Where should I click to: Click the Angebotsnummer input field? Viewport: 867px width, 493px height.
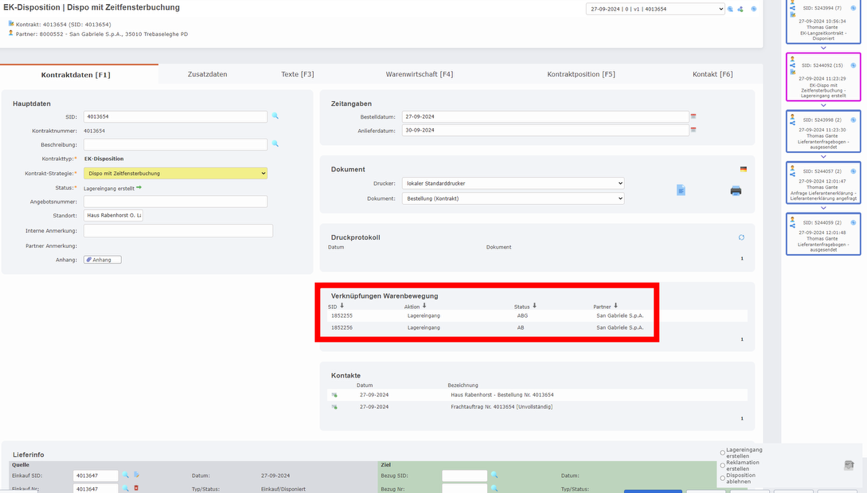pos(175,202)
